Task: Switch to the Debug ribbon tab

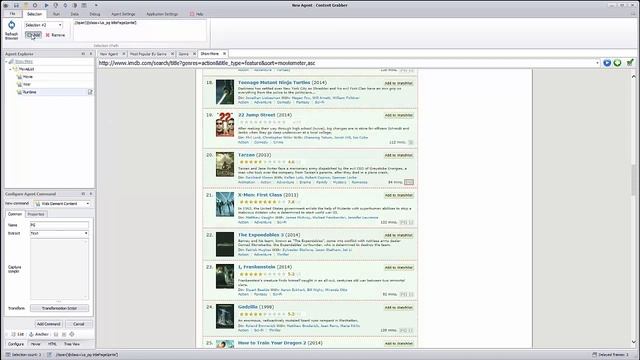Action: pos(95,14)
